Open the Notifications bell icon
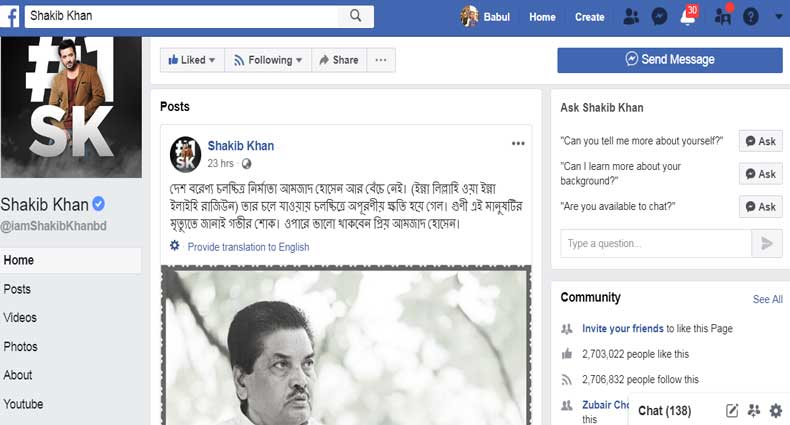 coord(688,17)
